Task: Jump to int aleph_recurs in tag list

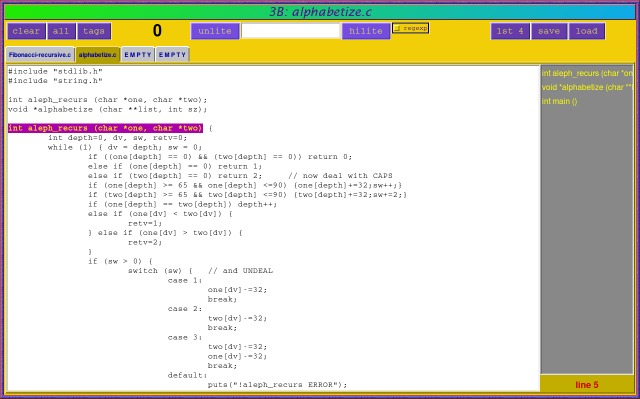Action: coord(587,73)
